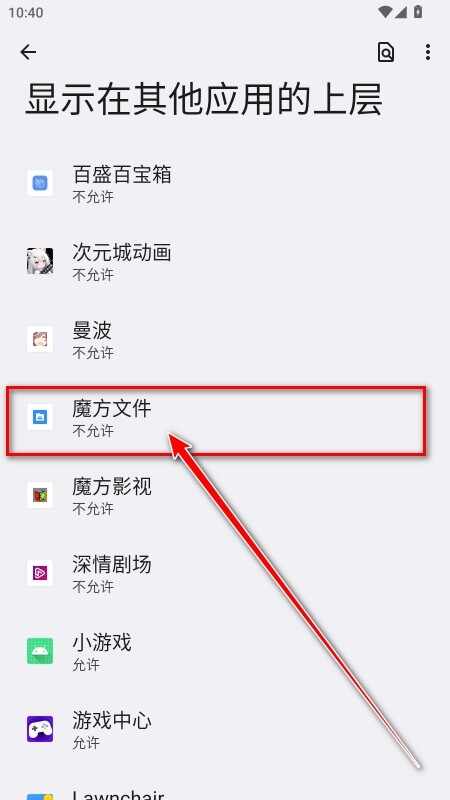Tap the 曼波 app icon
Image resolution: width=450 pixels, height=800 pixels.
pos(40,339)
